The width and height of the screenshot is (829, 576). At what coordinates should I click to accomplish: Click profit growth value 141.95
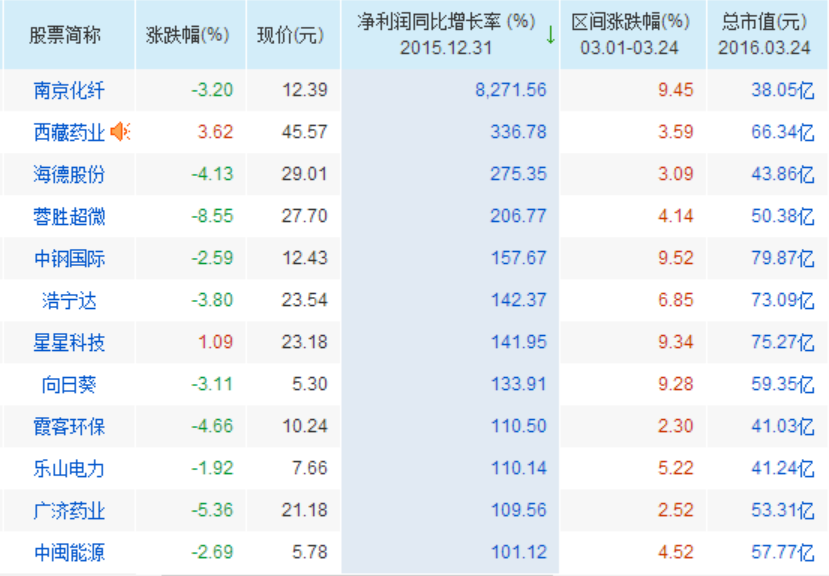coord(519,342)
